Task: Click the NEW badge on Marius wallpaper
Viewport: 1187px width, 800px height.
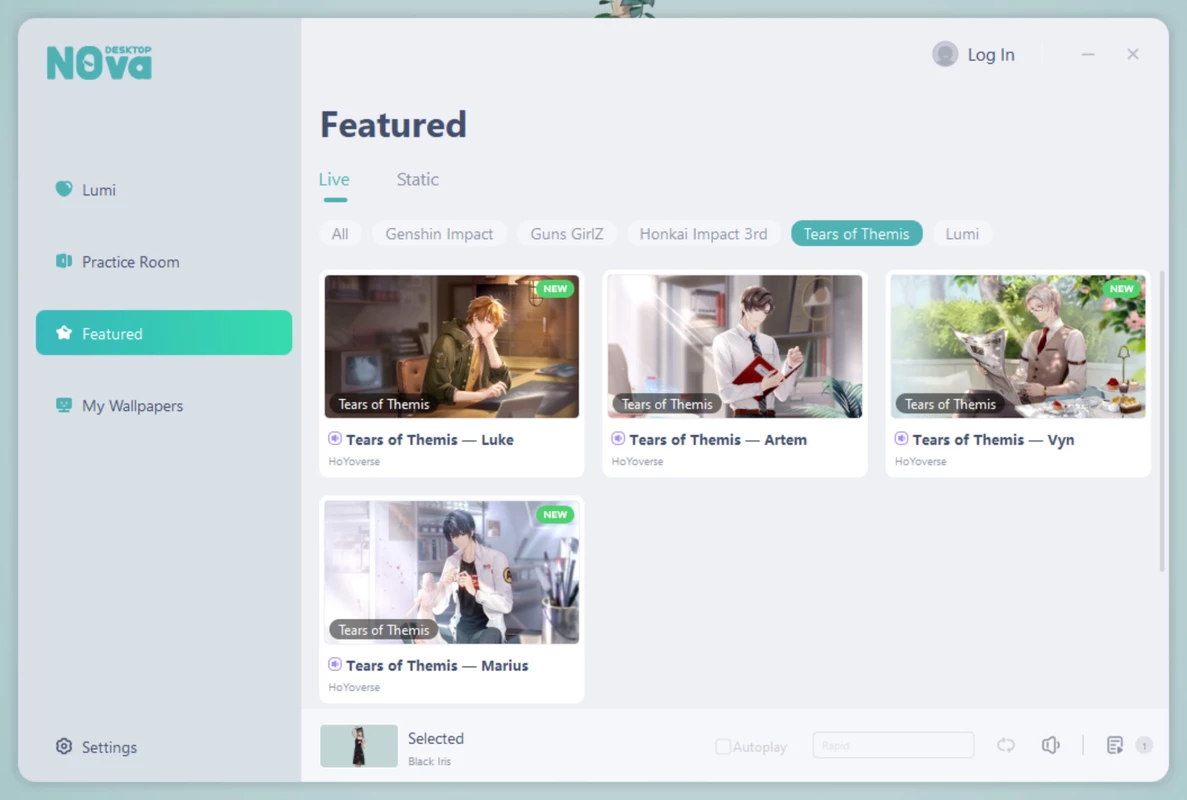Action: (x=555, y=514)
